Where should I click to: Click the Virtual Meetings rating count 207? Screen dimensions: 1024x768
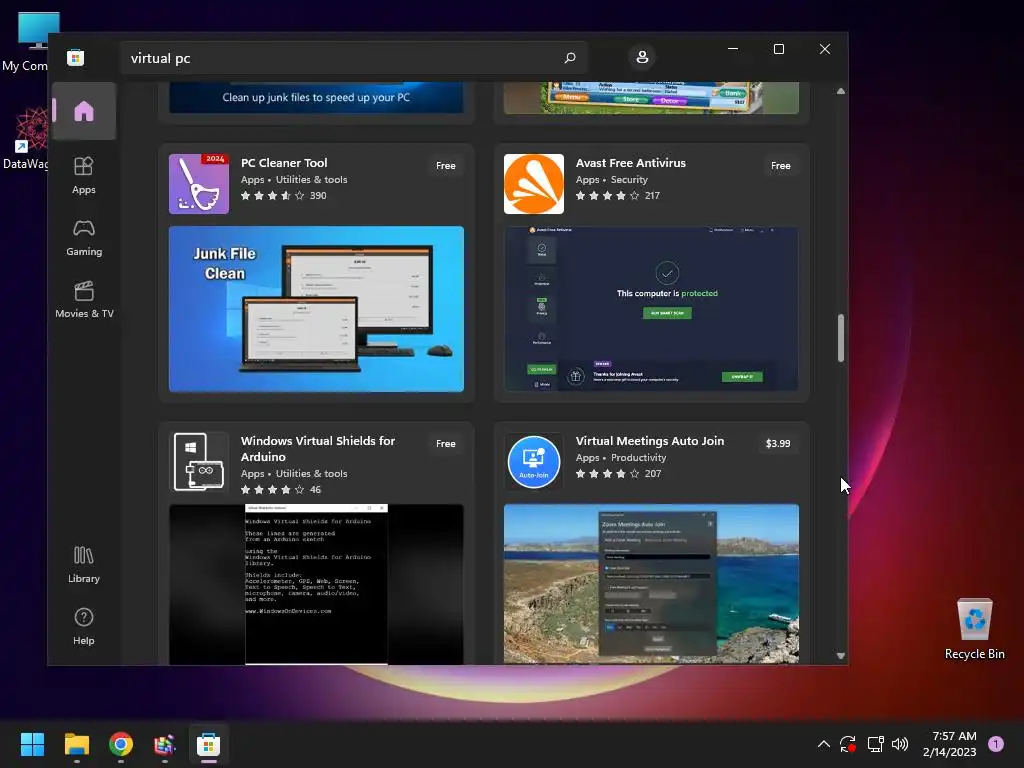click(x=653, y=473)
